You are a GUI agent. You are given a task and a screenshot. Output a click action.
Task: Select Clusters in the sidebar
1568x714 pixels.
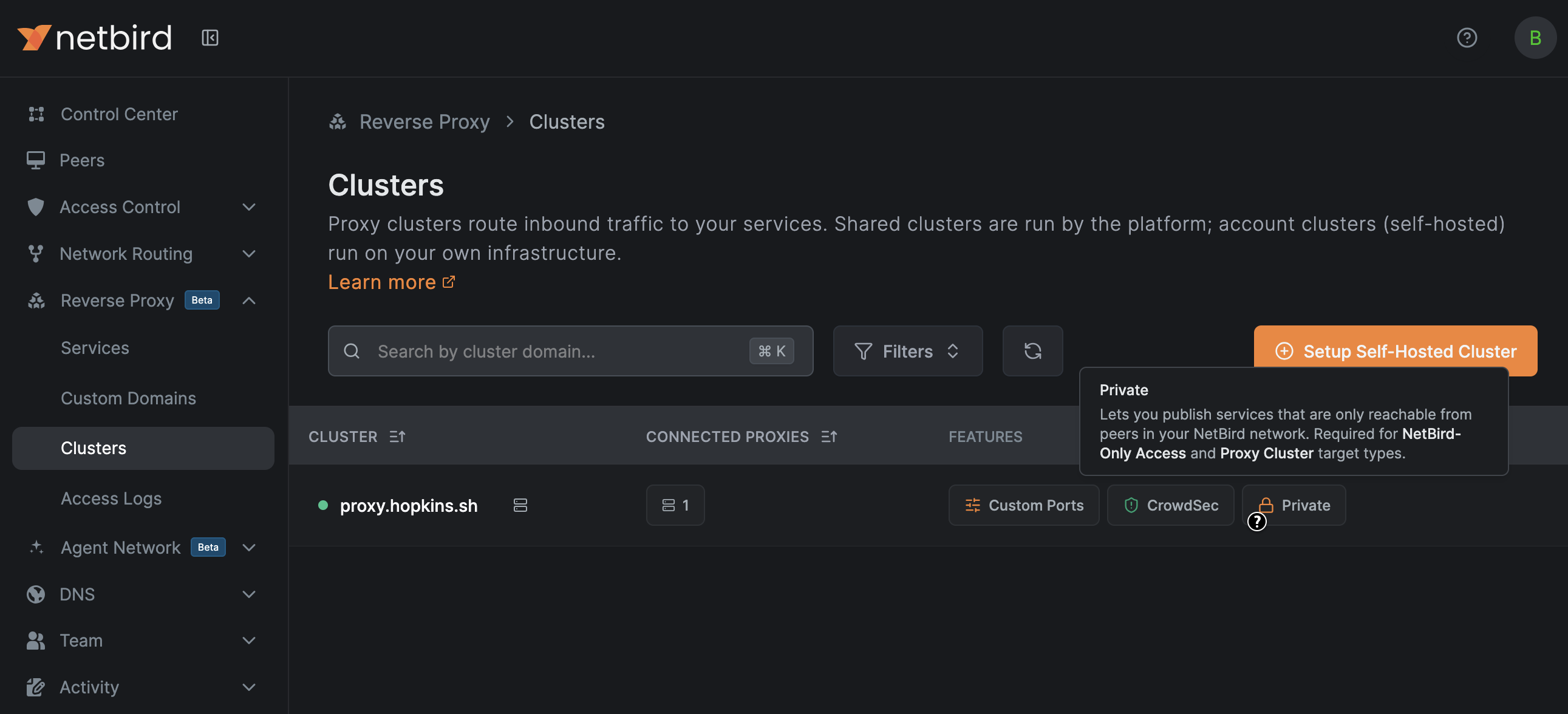143,448
